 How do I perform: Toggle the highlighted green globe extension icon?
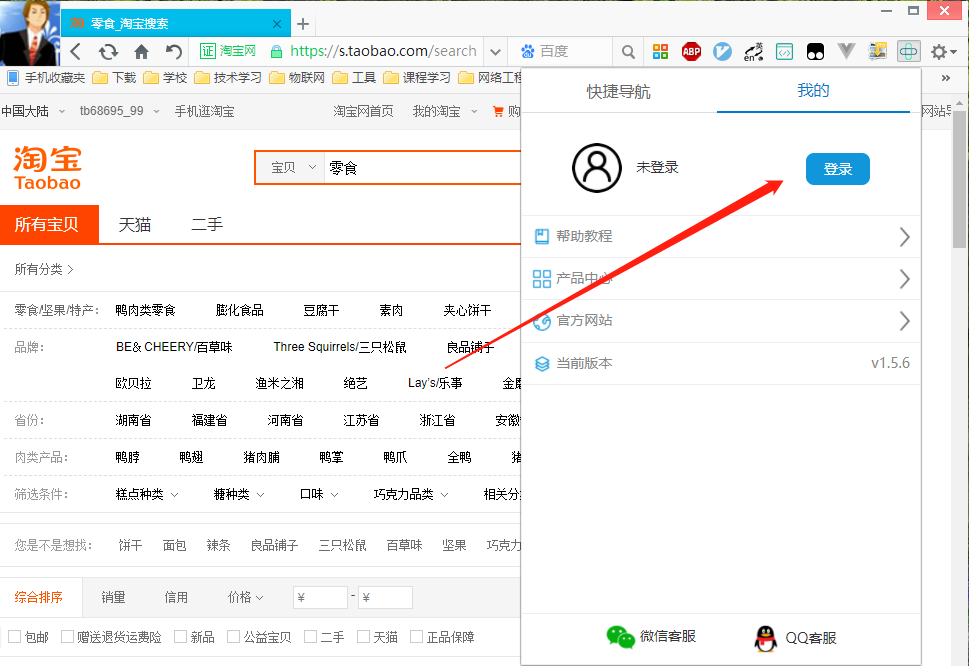(x=908, y=52)
